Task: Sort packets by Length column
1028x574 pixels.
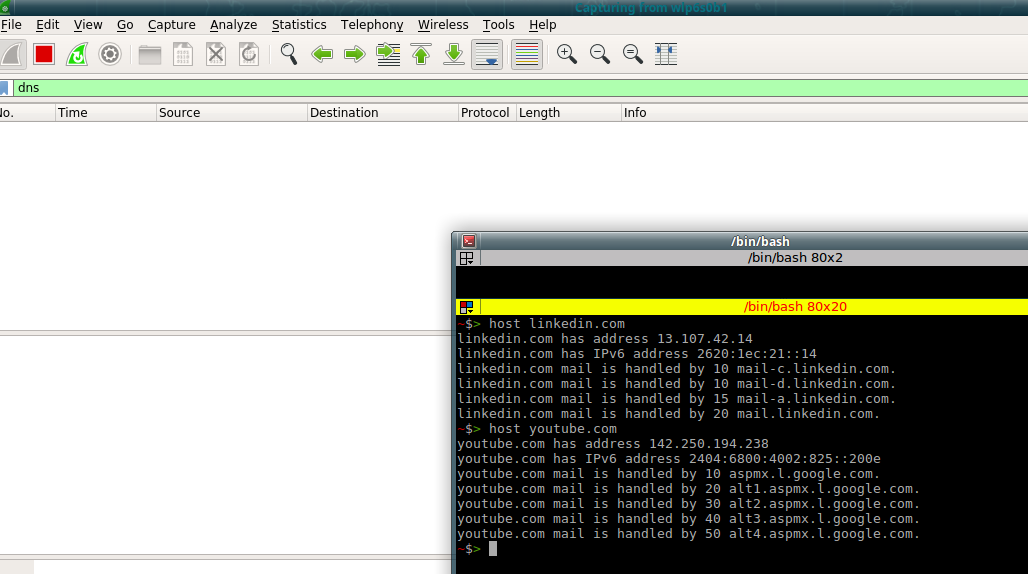Action: [568, 113]
